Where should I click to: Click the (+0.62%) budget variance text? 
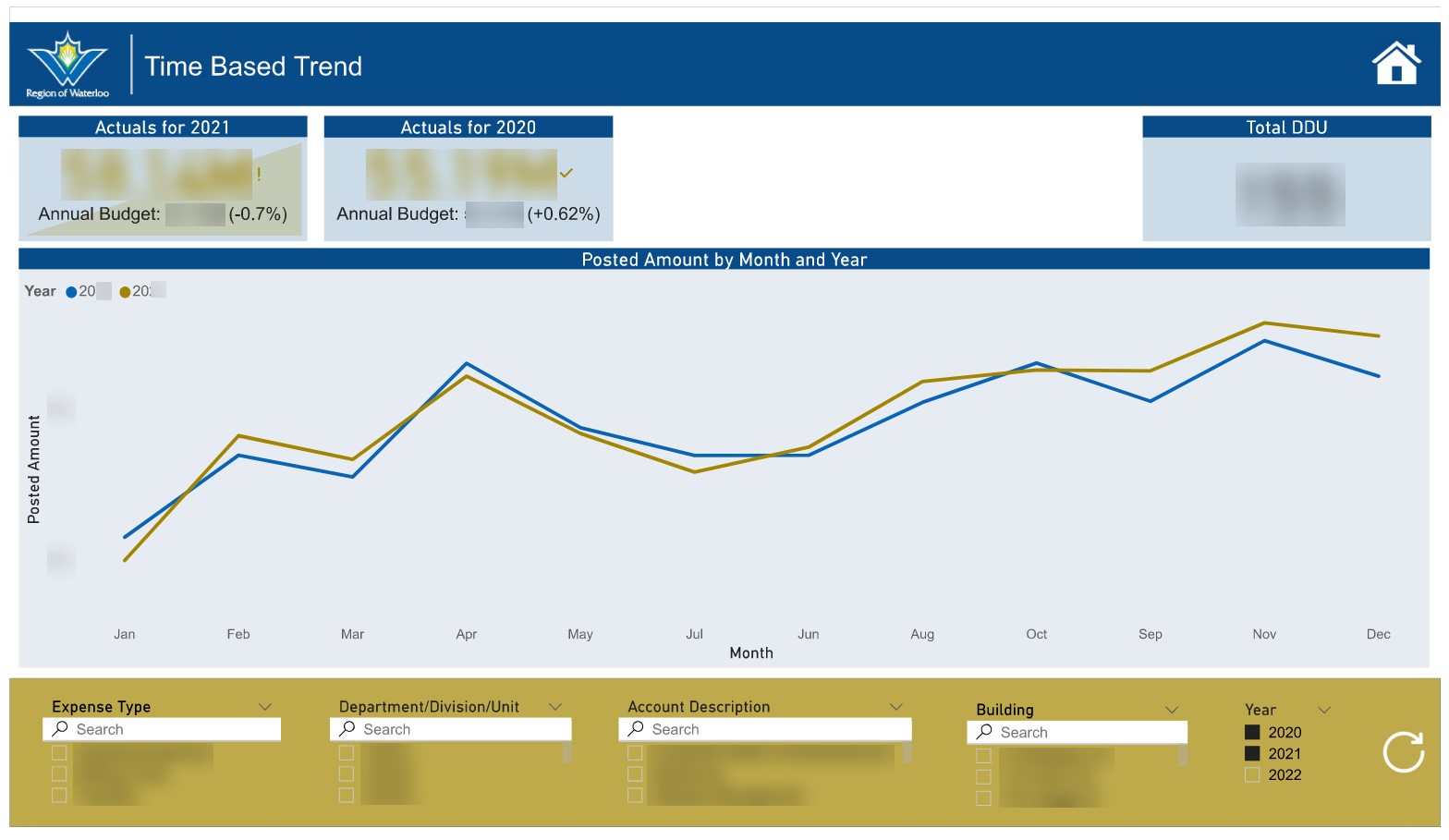(564, 214)
